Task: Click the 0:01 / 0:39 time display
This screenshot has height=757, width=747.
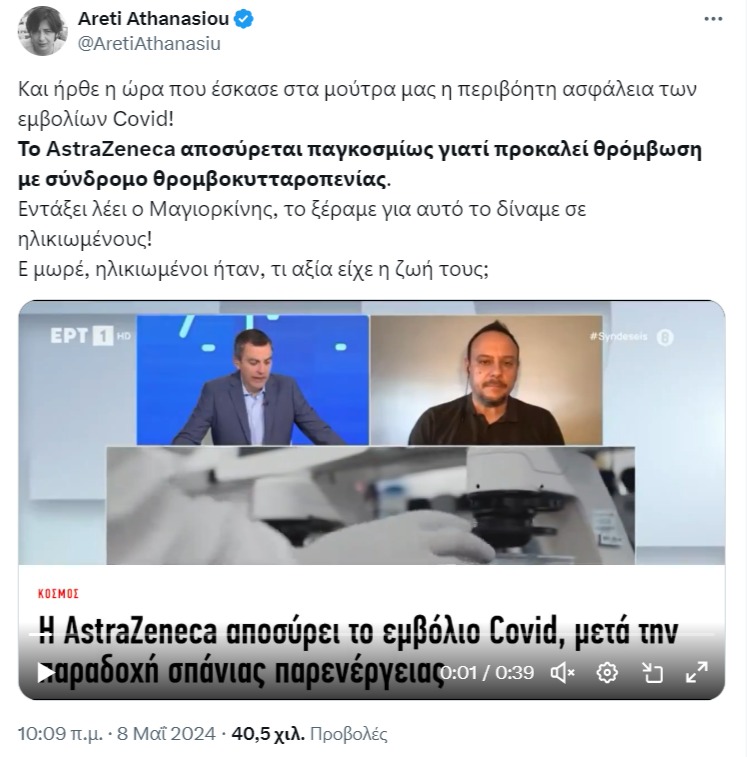Action: (x=487, y=673)
